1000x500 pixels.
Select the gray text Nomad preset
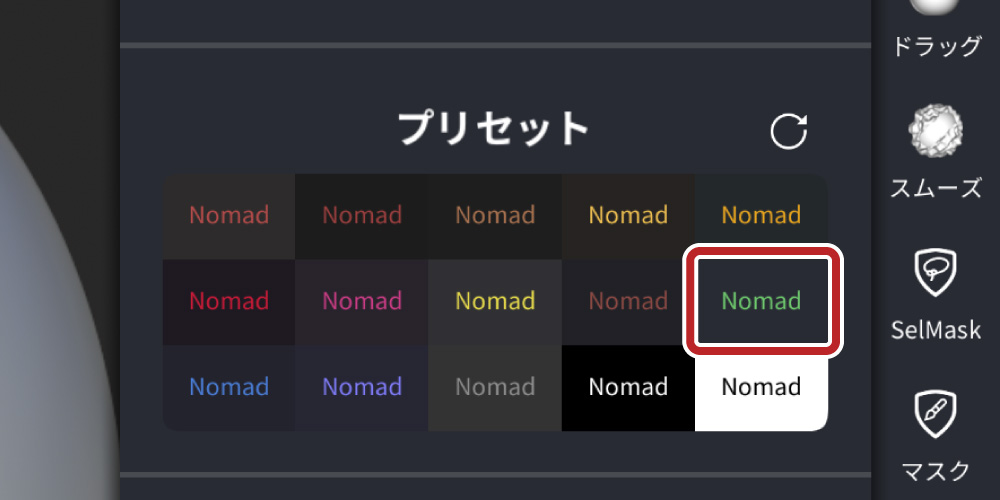point(495,387)
